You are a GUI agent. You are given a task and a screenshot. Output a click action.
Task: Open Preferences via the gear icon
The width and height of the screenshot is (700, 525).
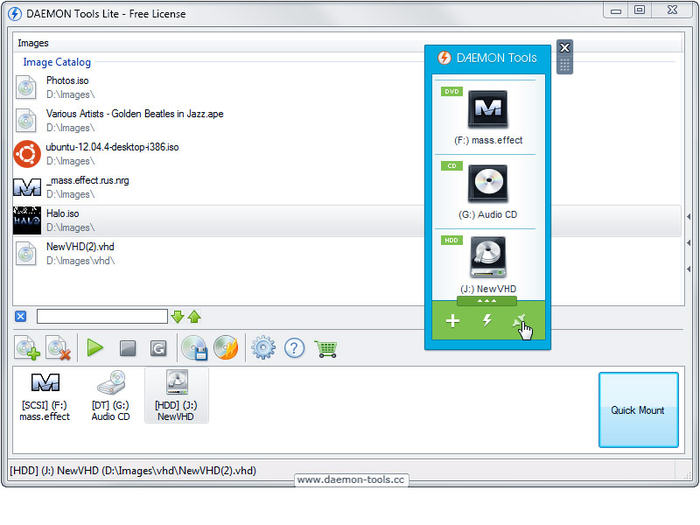tap(263, 348)
